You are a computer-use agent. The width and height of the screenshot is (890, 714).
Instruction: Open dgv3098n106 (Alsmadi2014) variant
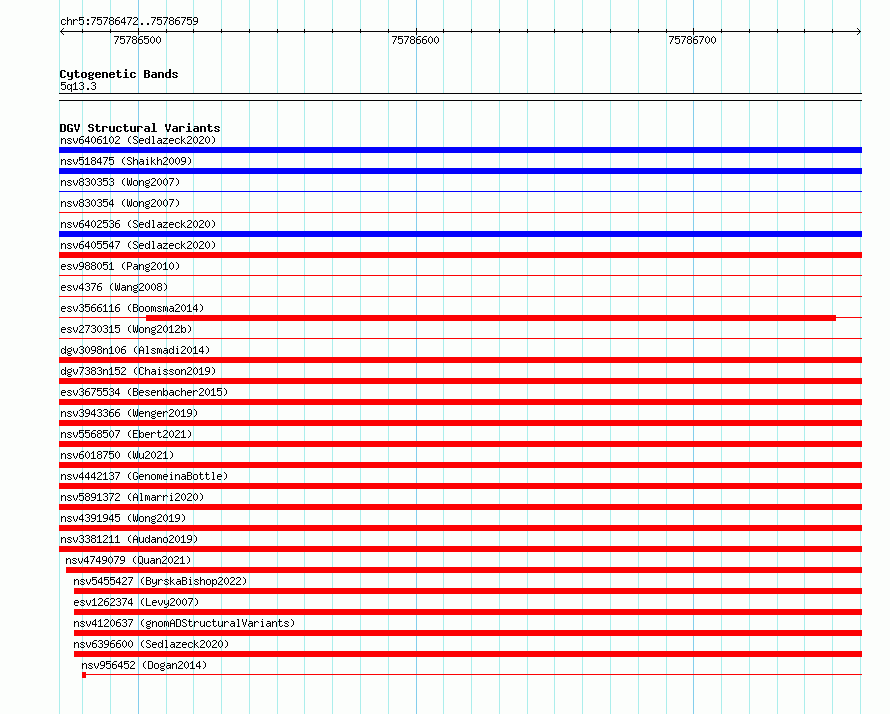pos(135,350)
